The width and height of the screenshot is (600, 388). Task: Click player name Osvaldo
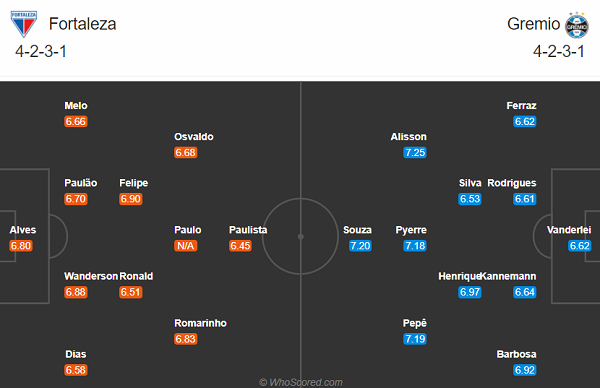194,137
